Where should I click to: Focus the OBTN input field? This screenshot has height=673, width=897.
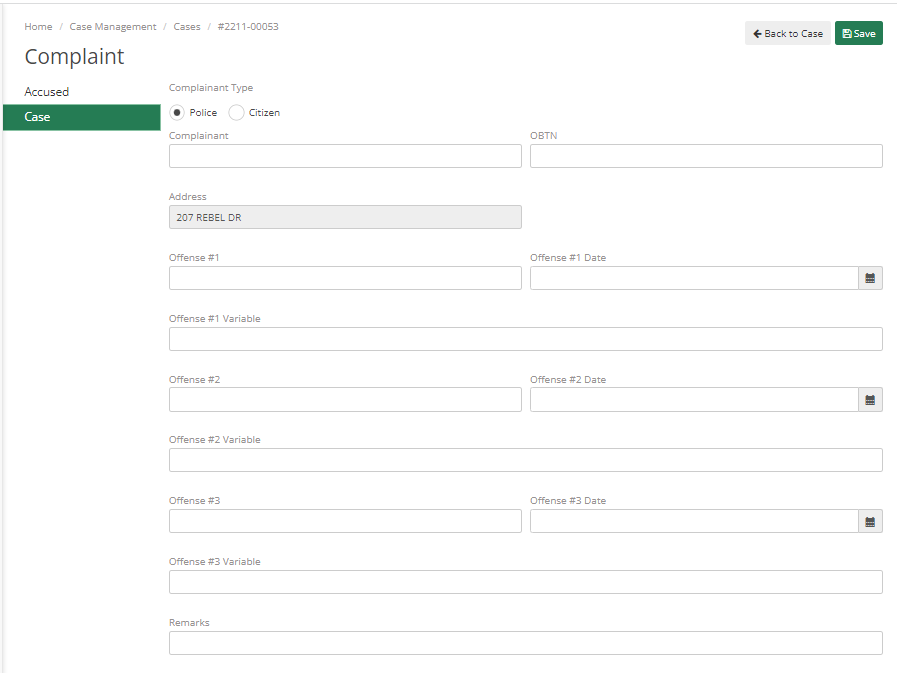click(x=706, y=156)
